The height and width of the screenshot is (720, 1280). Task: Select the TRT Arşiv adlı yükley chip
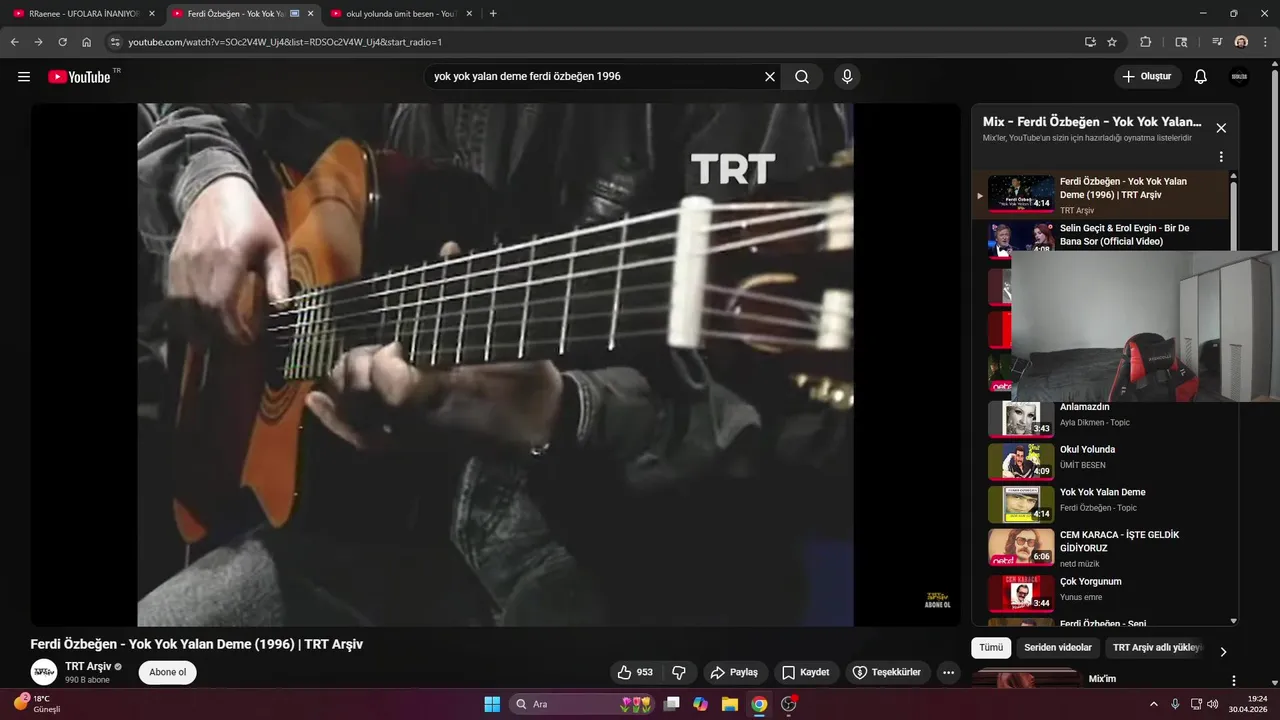point(1157,648)
